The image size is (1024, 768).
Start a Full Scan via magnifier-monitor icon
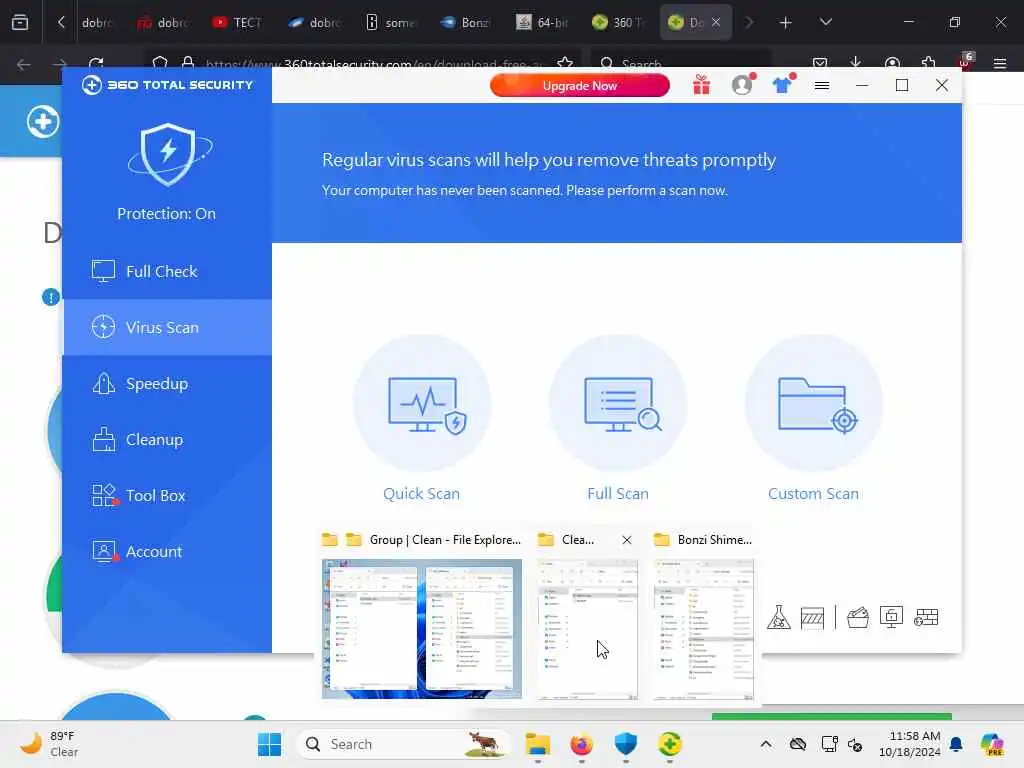pos(618,404)
